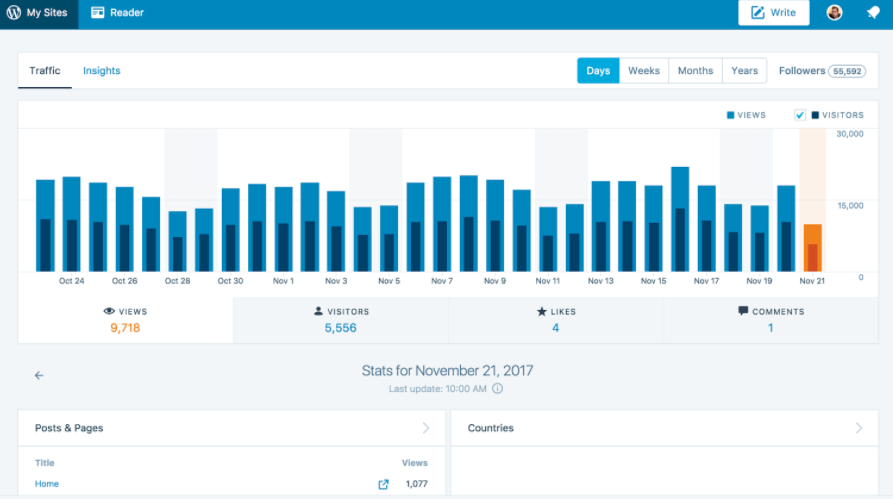Expand the Posts & Pages panel chevron
The image size is (893, 499).
pos(426,428)
